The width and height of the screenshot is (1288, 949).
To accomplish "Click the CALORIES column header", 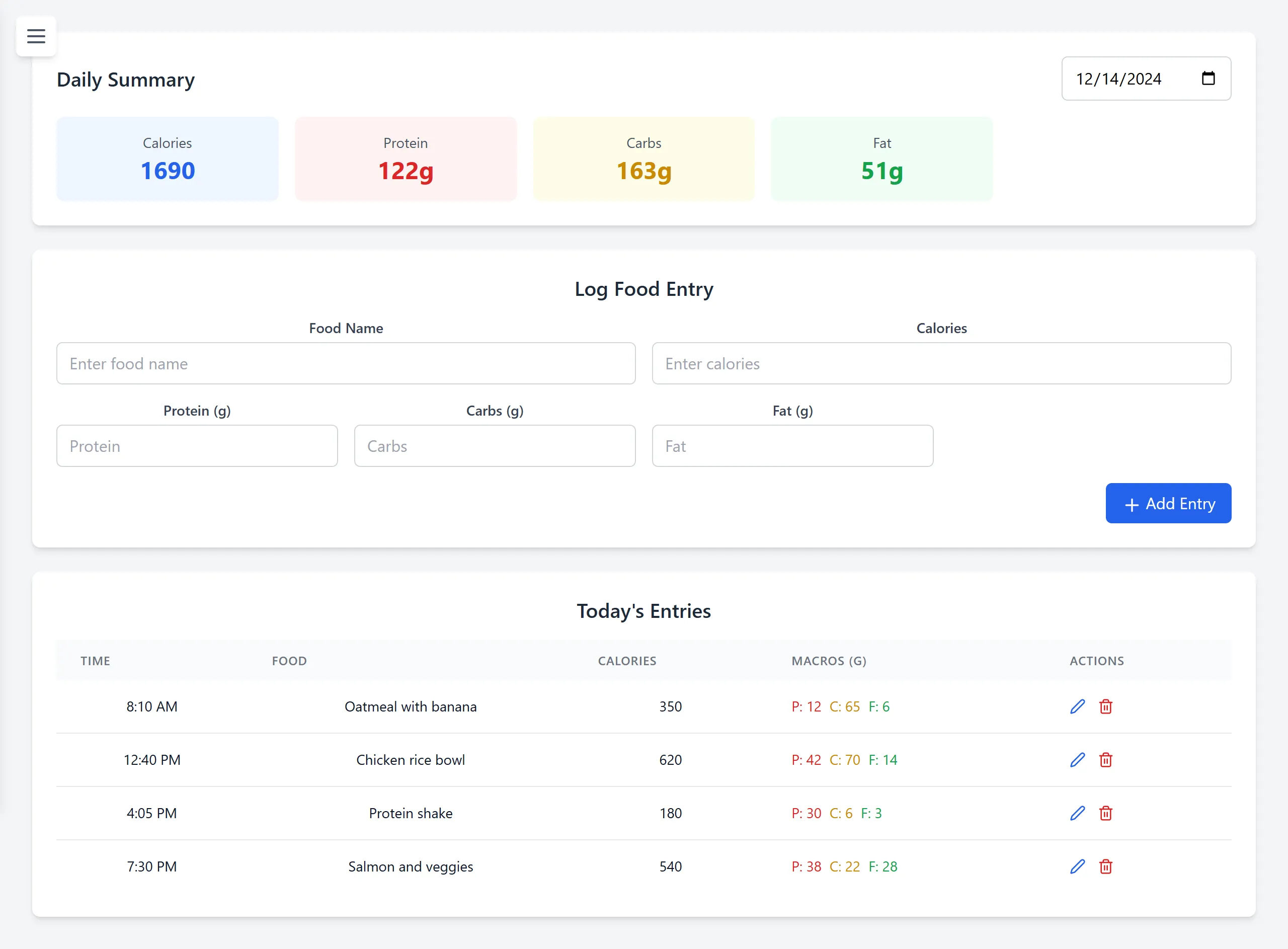I will point(627,661).
